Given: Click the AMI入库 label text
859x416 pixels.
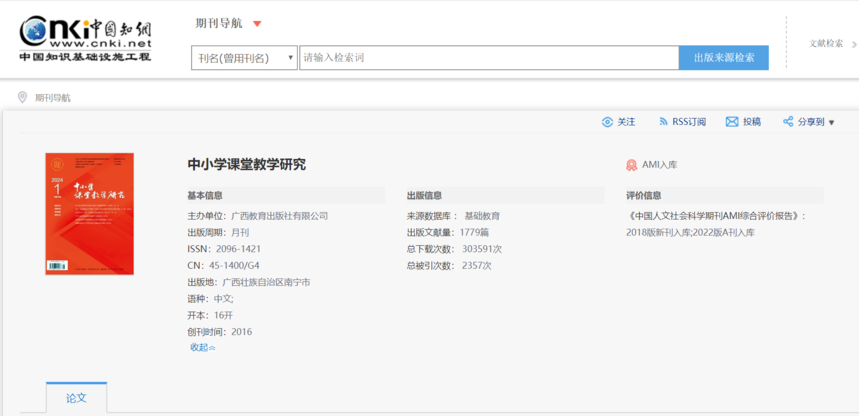Looking at the screenshot, I should coord(660,164).
